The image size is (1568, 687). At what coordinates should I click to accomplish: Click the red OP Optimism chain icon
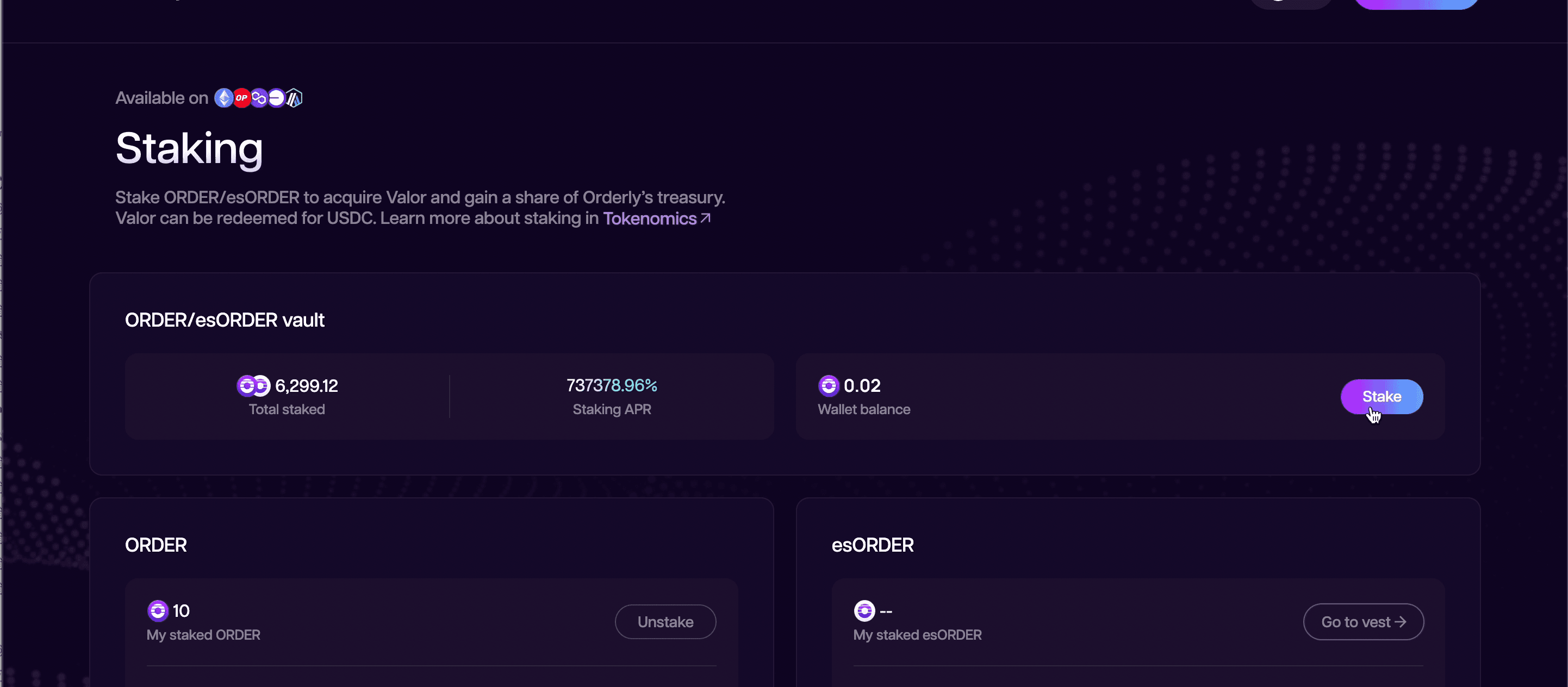tap(241, 98)
